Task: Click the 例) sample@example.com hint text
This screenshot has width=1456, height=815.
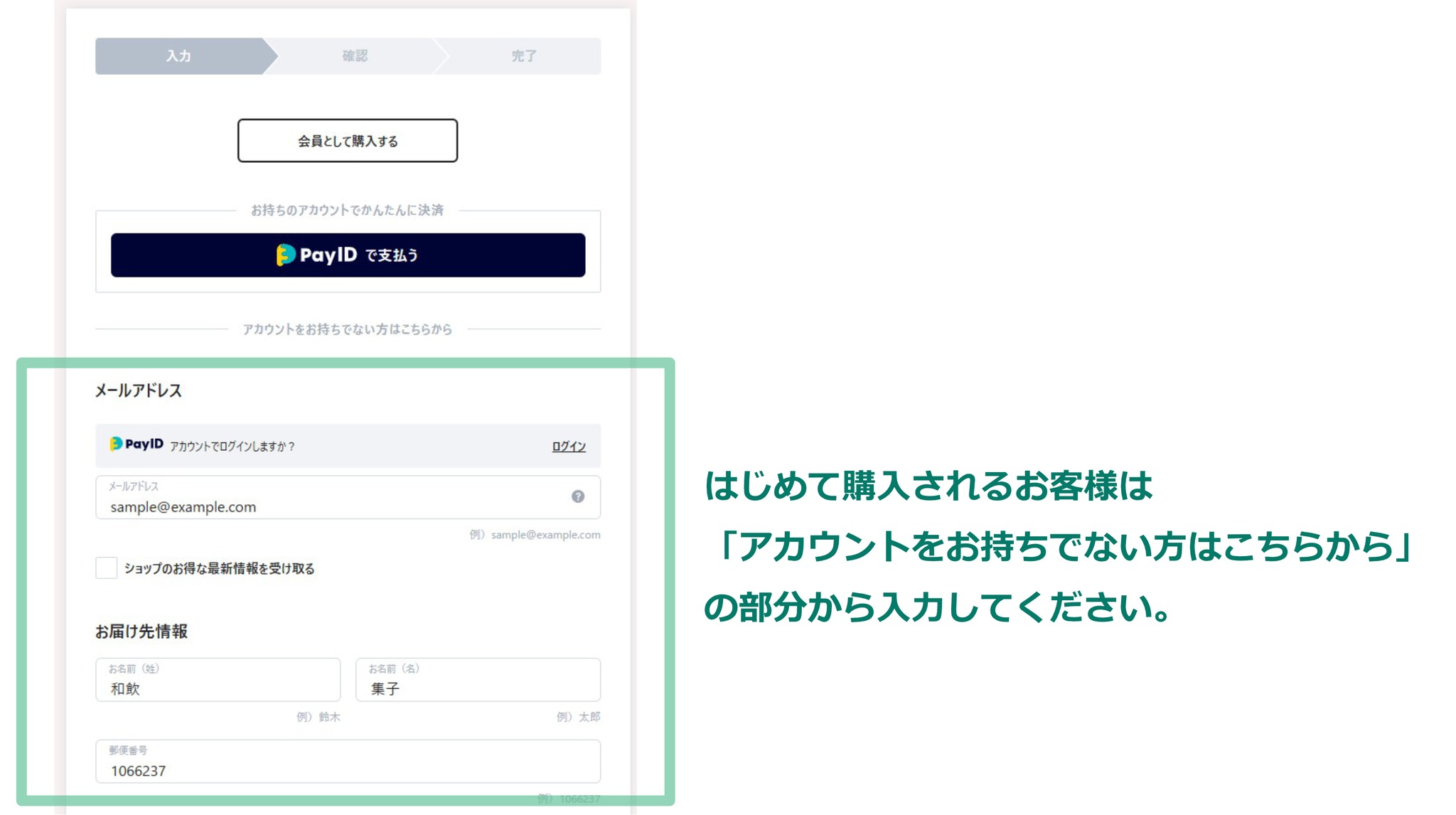Action: coord(535,535)
